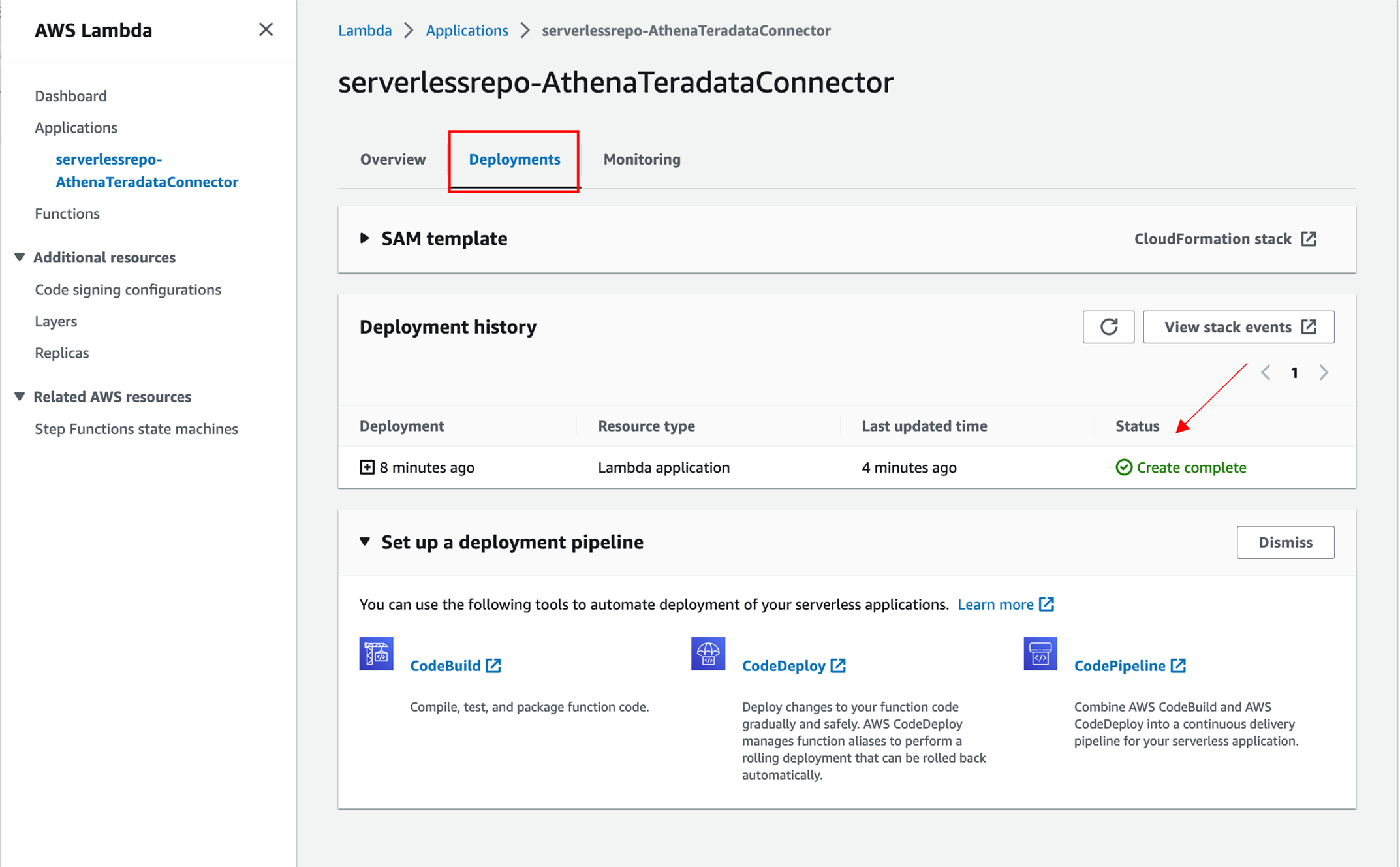
Task: Switch to the Overview tab
Action: click(x=392, y=159)
